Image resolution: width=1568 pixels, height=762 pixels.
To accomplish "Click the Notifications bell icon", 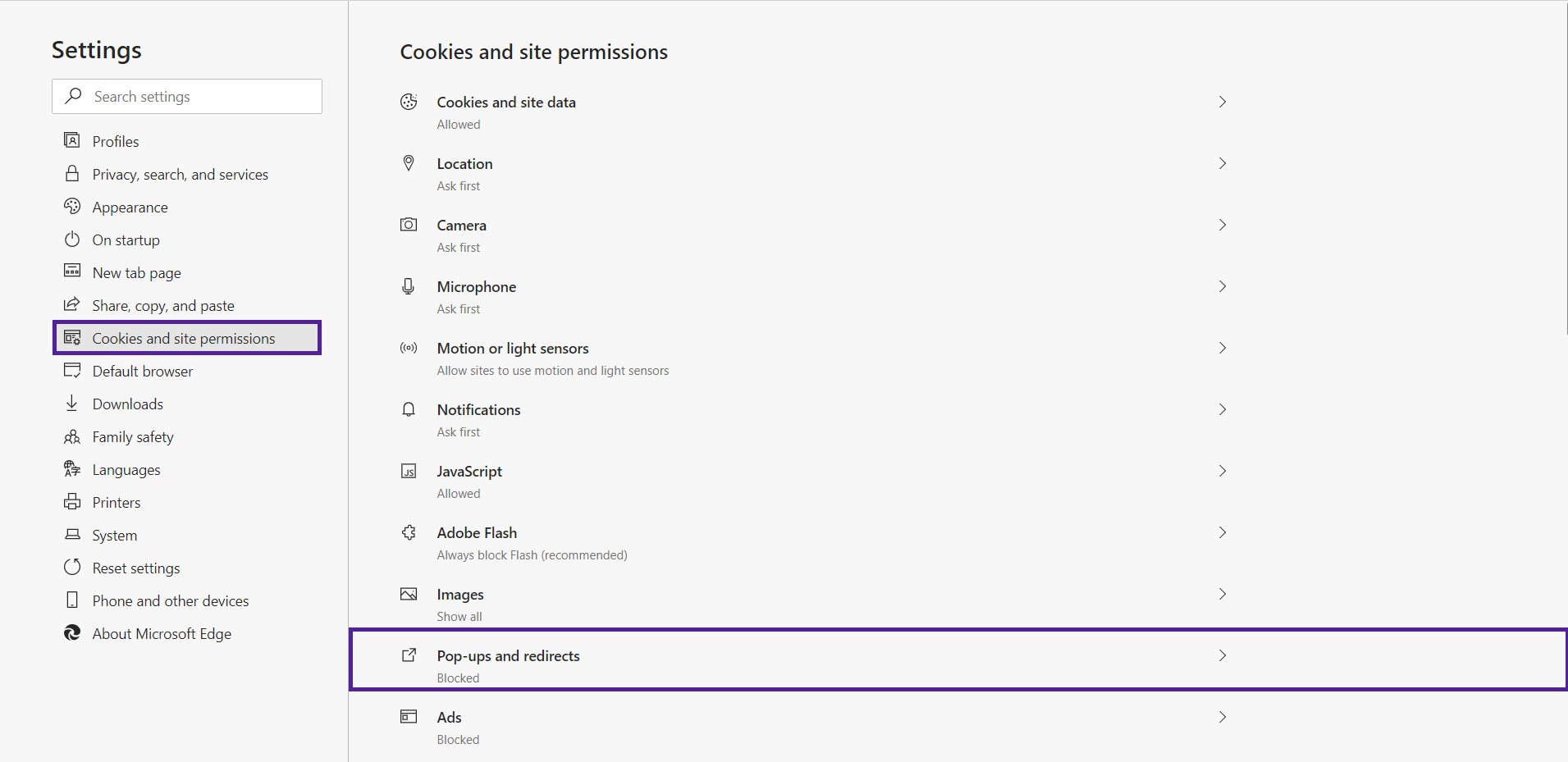I will pyautogui.click(x=409, y=409).
